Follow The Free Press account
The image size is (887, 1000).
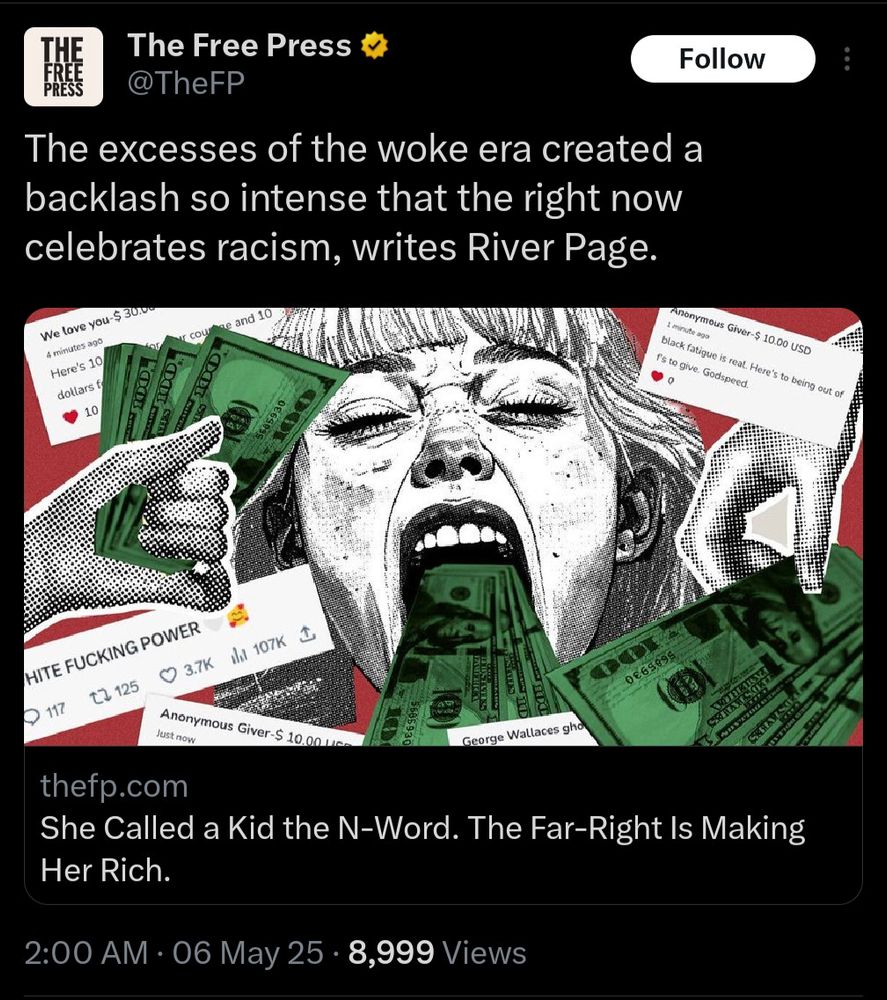[x=722, y=59]
